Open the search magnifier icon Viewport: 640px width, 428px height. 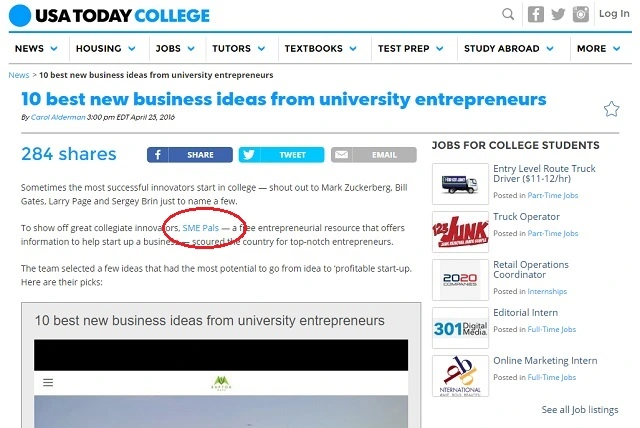click(x=509, y=14)
